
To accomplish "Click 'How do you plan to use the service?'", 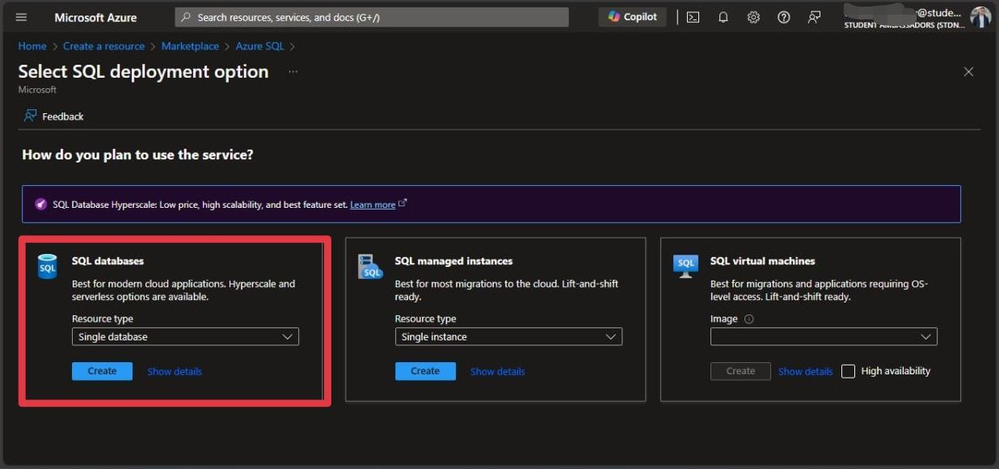I will pos(138,155).
